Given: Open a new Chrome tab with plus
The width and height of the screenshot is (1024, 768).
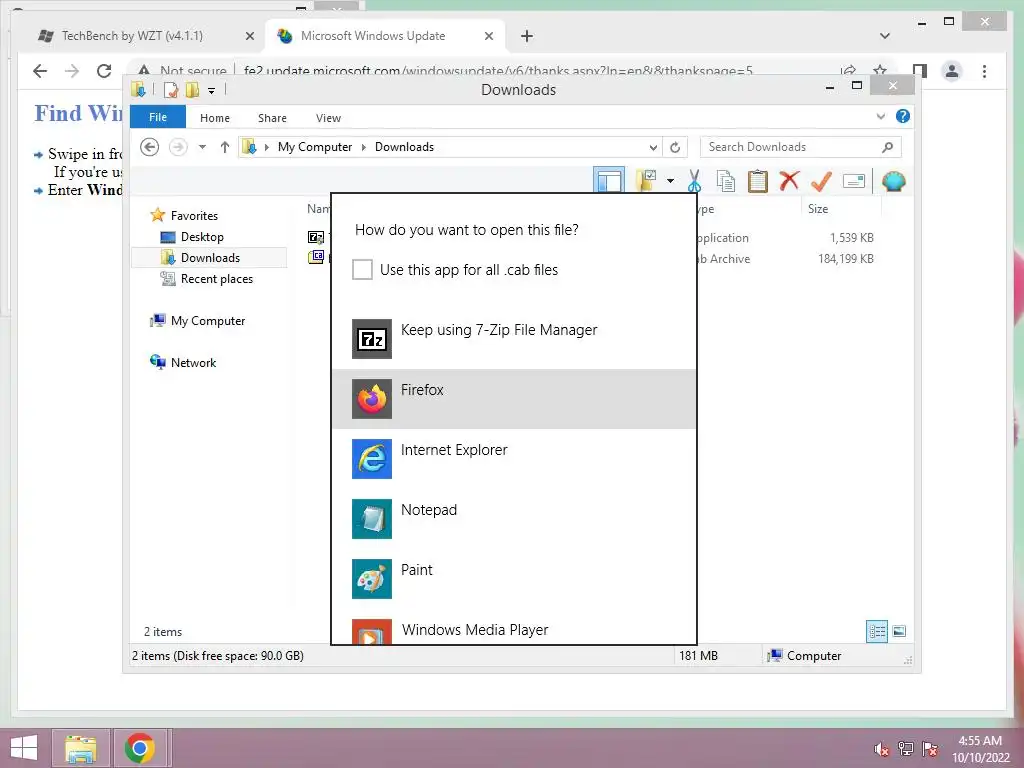Looking at the screenshot, I should (526, 36).
